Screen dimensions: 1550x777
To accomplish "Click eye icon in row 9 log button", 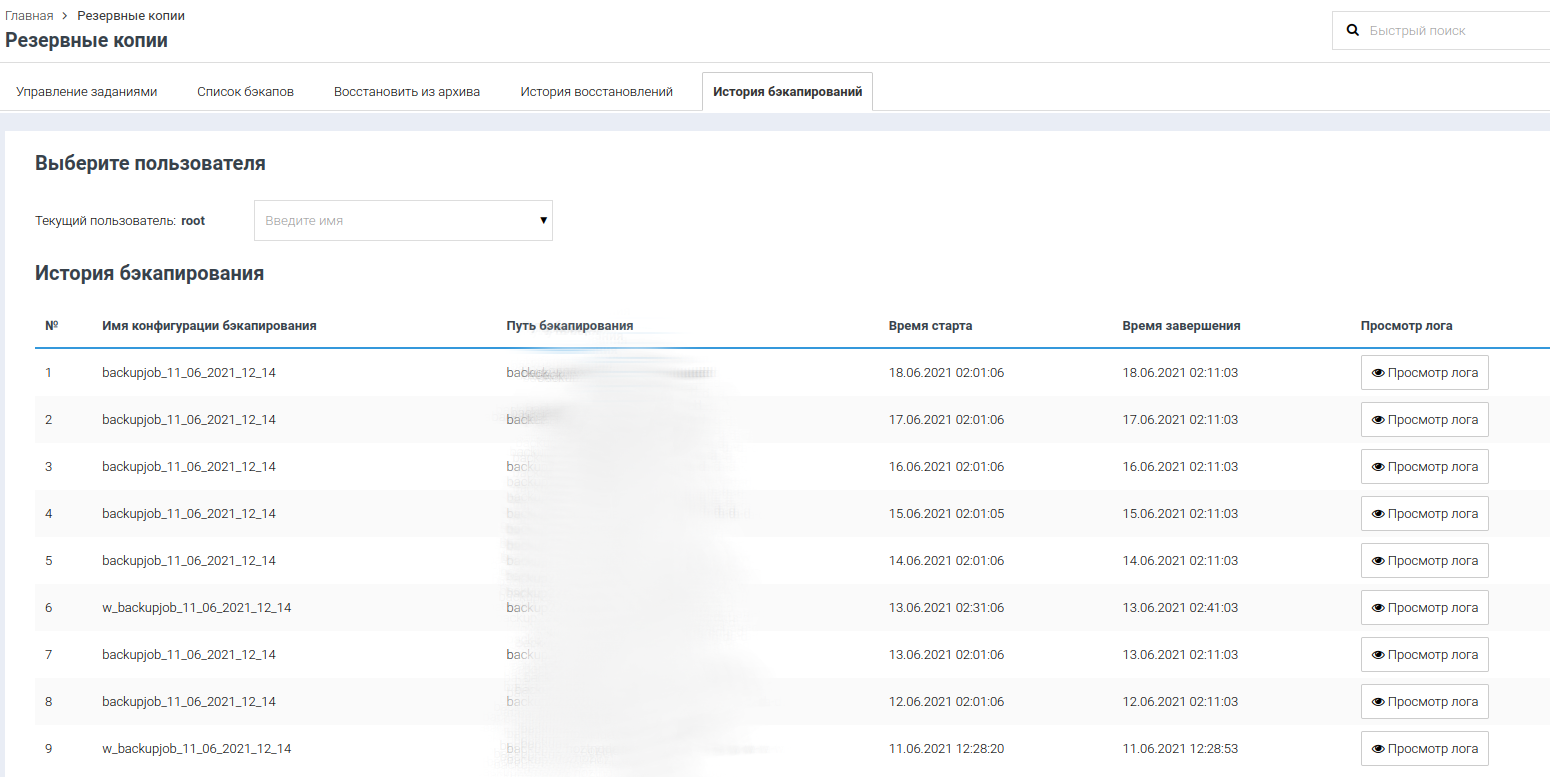I will (x=1378, y=749).
